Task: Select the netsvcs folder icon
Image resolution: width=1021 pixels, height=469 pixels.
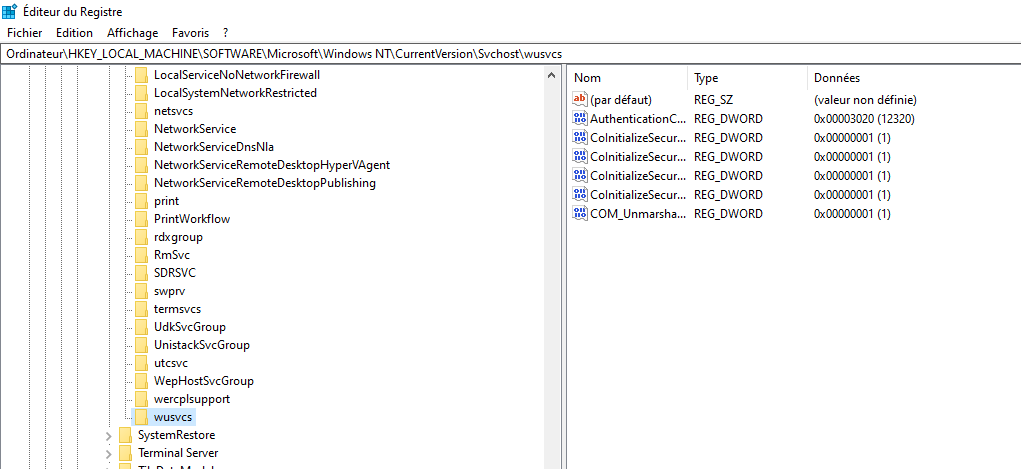Action: point(141,111)
